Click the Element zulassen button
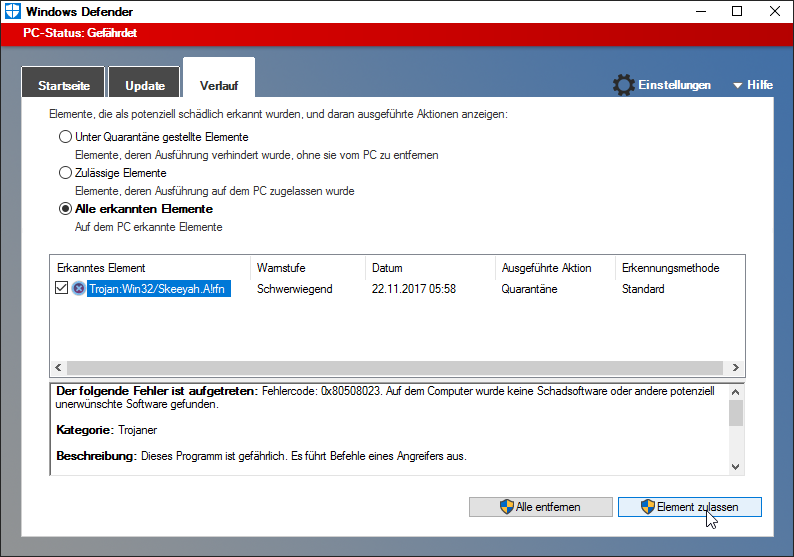 [x=690, y=507]
